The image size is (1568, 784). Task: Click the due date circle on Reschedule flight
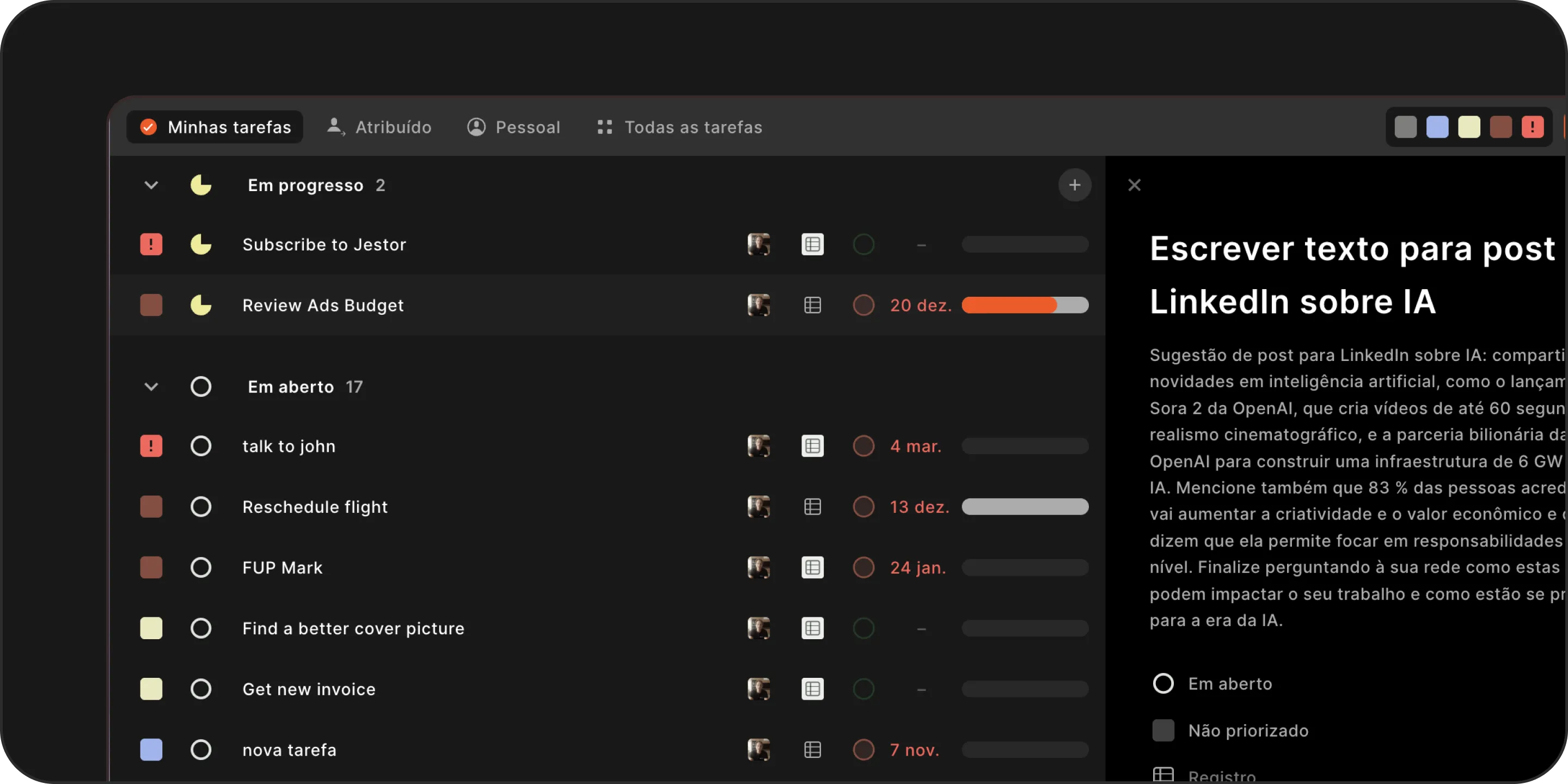tap(863, 507)
